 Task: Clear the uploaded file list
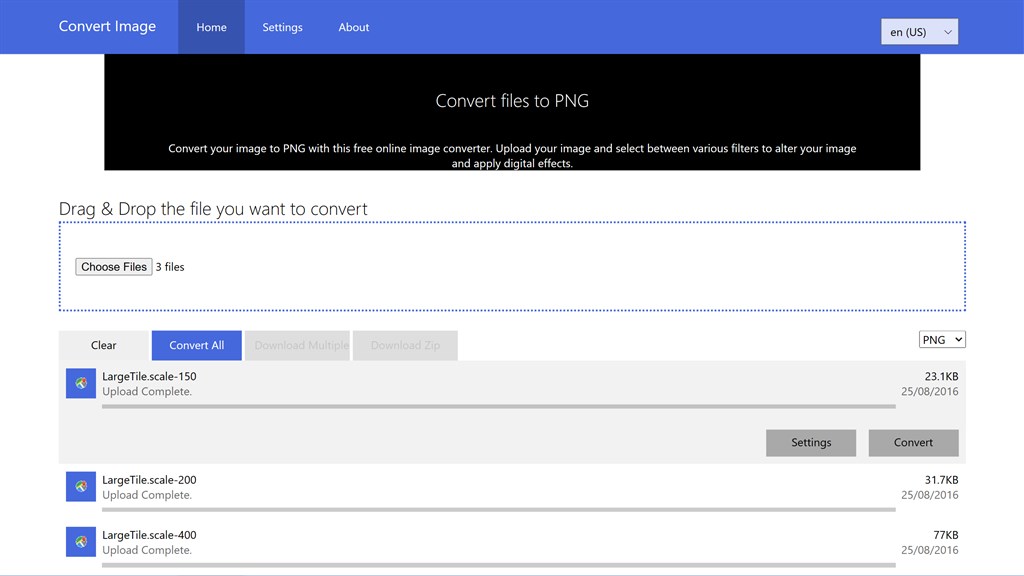tap(103, 344)
